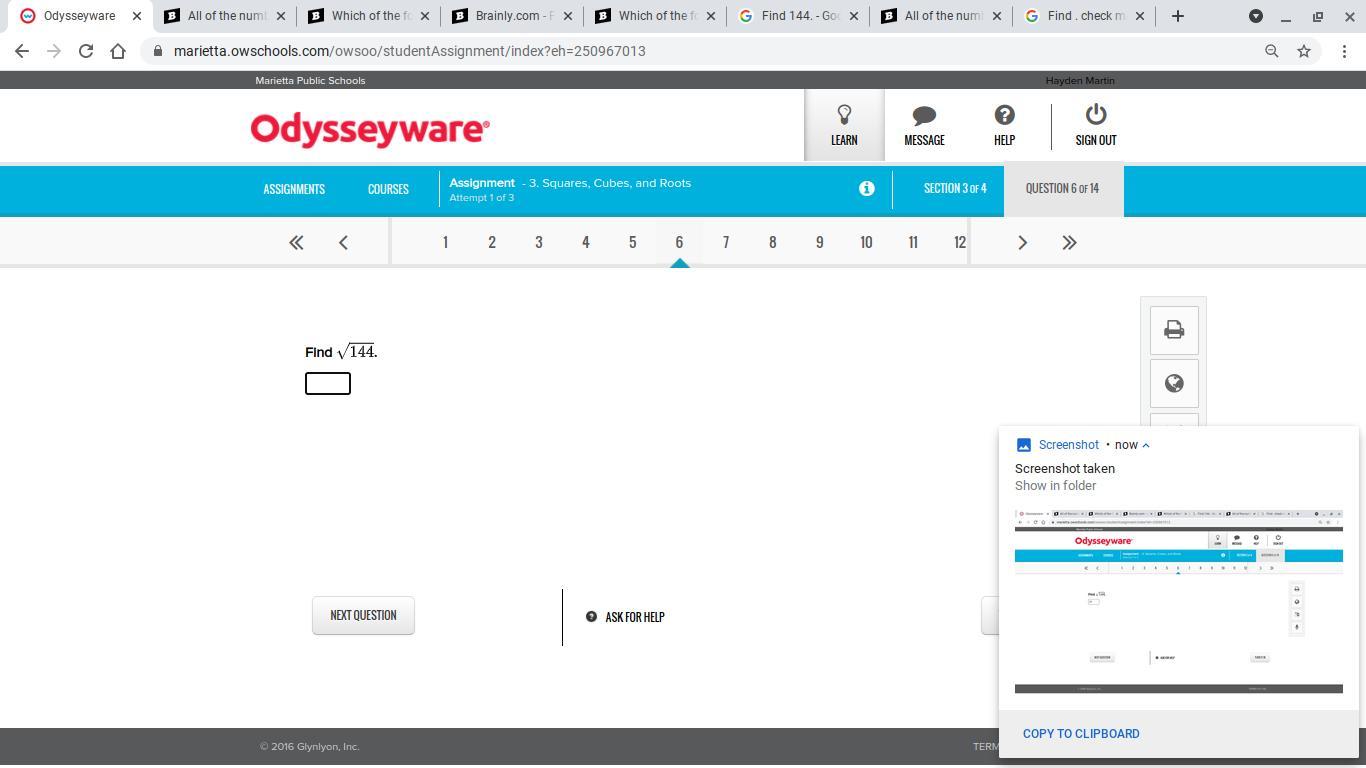
Task: Bookmark this page with star
Action: pyautogui.click(x=1304, y=51)
